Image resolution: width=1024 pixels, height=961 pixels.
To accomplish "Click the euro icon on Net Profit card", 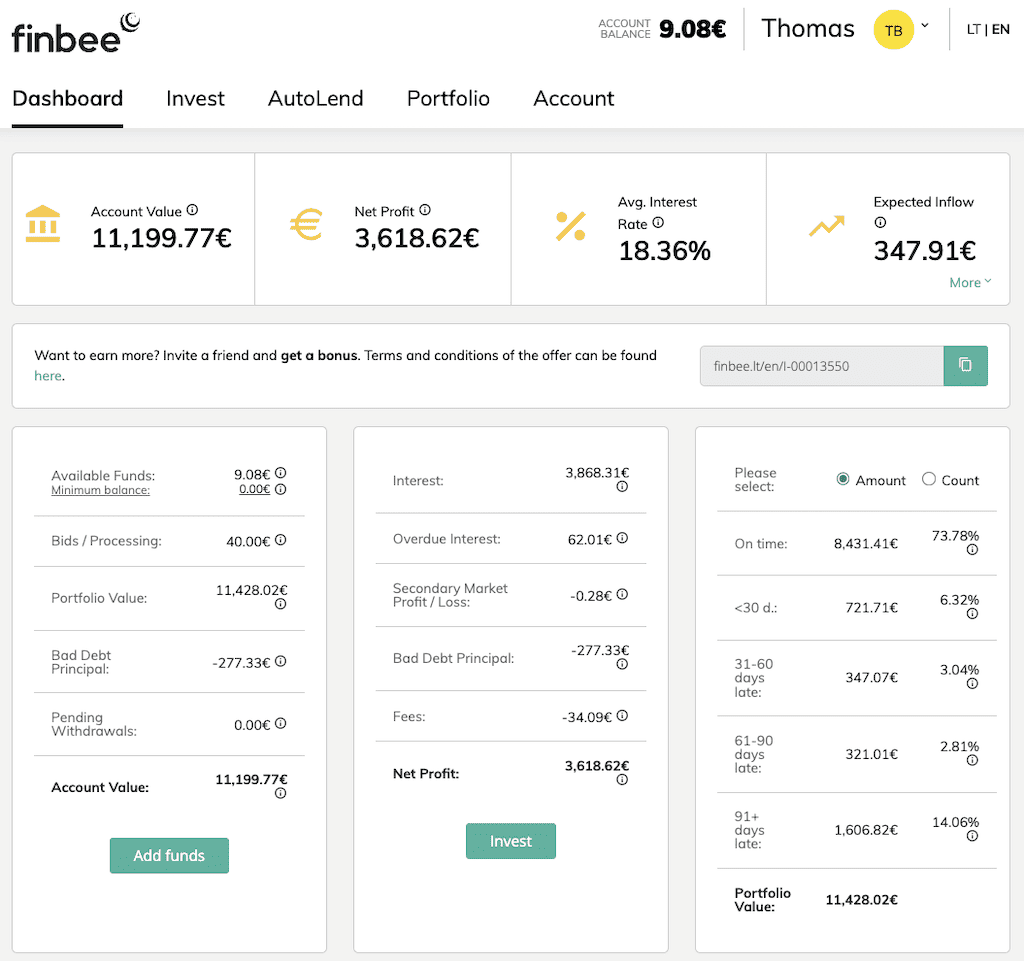I will [307, 228].
